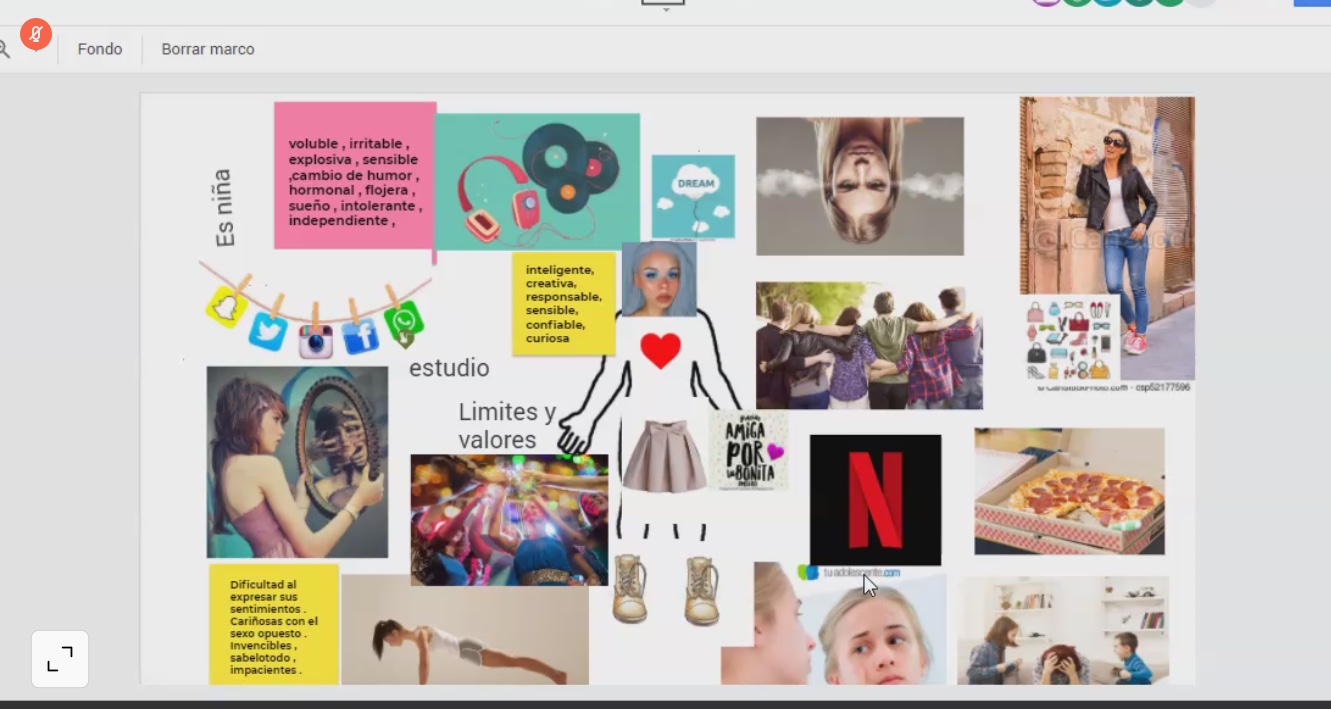
Task: Click the Instagram camera icon
Action: [x=315, y=341]
